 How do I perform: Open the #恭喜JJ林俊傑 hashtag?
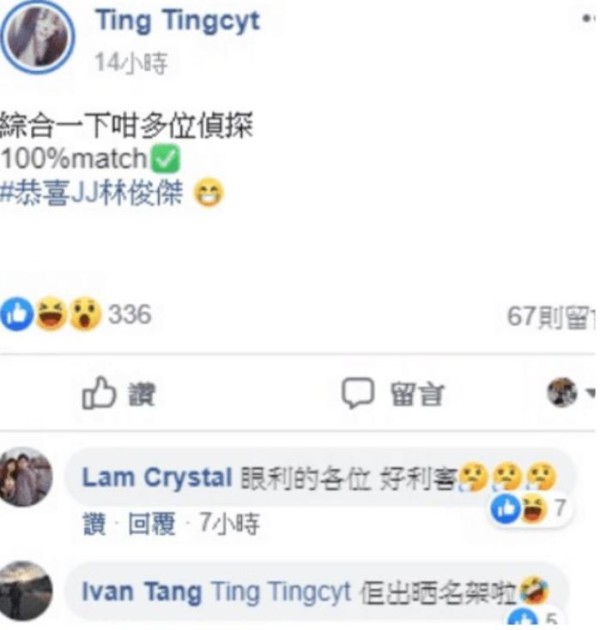click(92, 193)
